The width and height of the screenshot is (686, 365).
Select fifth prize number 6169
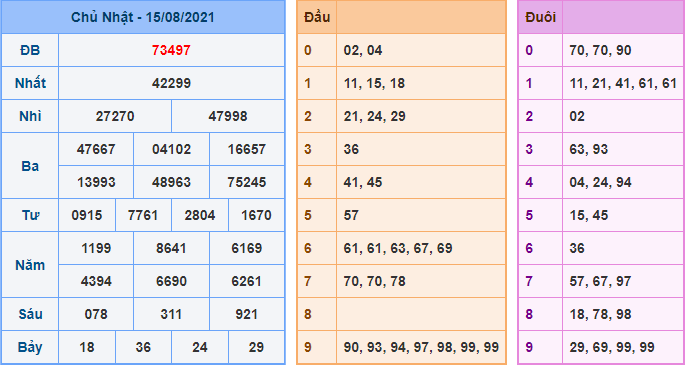pos(247,248)
